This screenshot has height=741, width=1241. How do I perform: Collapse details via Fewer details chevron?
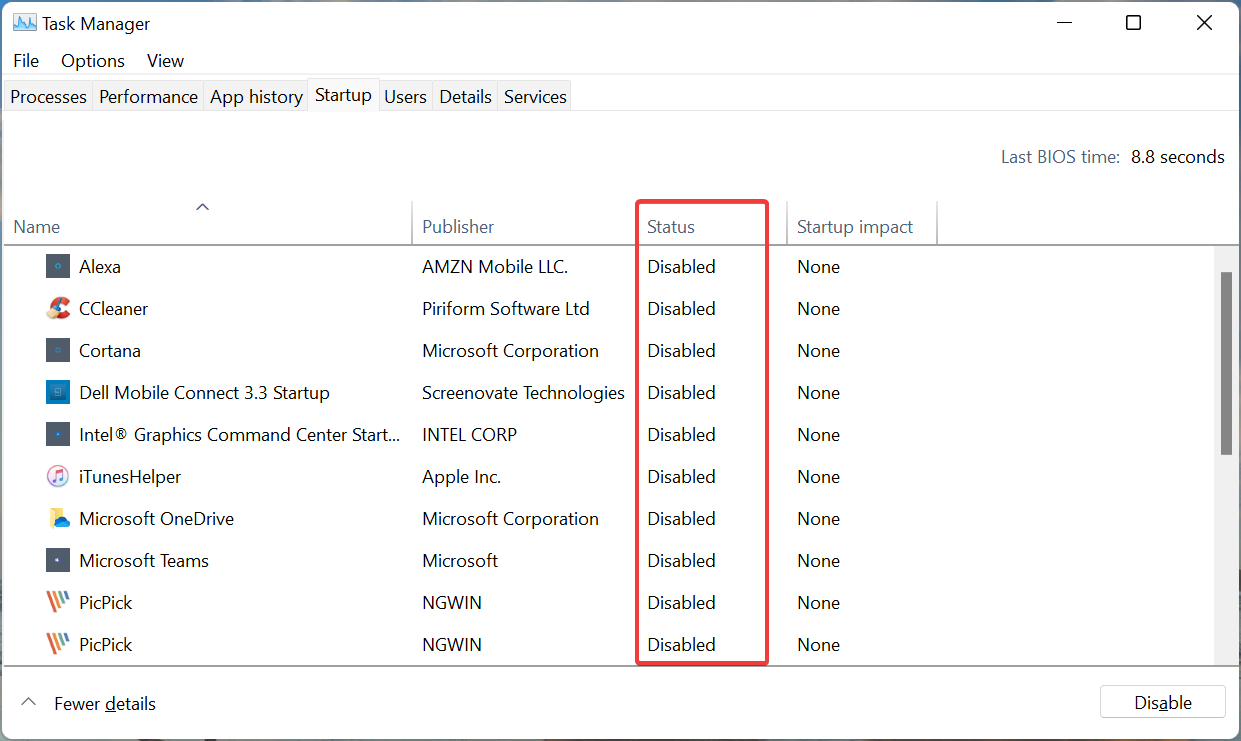[28, 701]
